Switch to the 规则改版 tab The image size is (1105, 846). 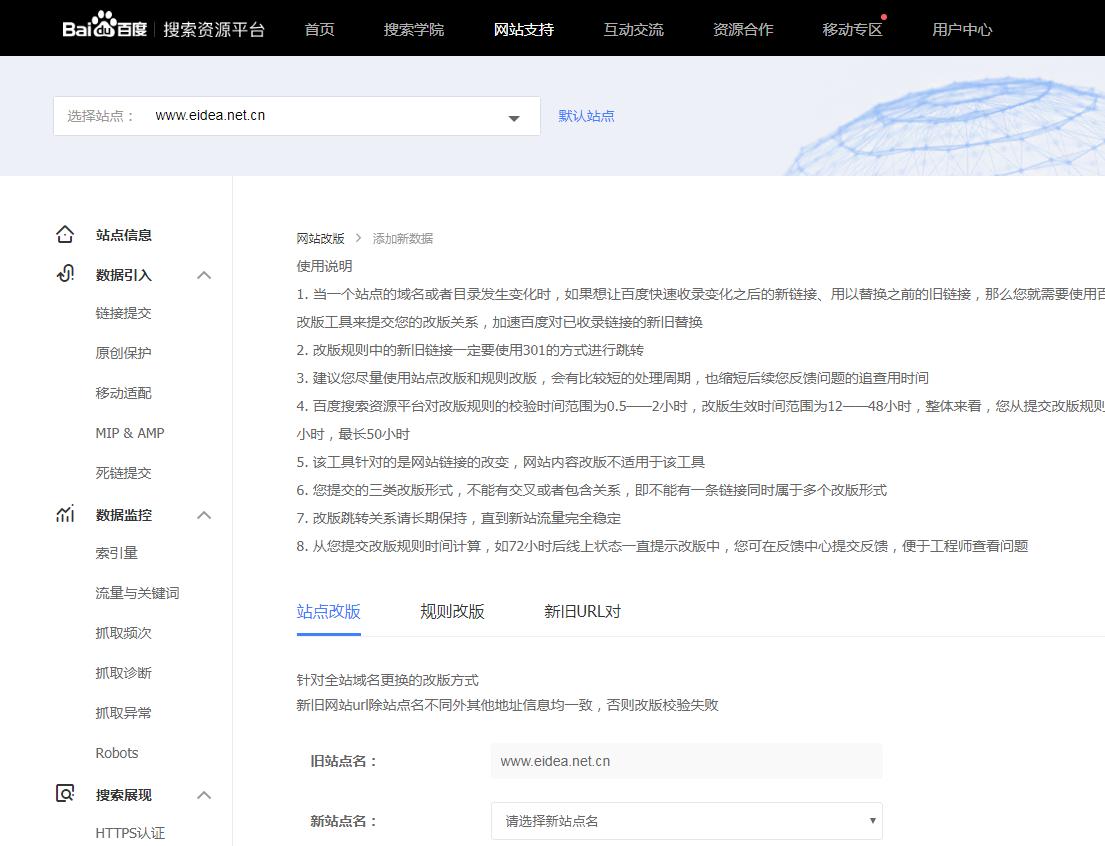click(x=453, y=610)
